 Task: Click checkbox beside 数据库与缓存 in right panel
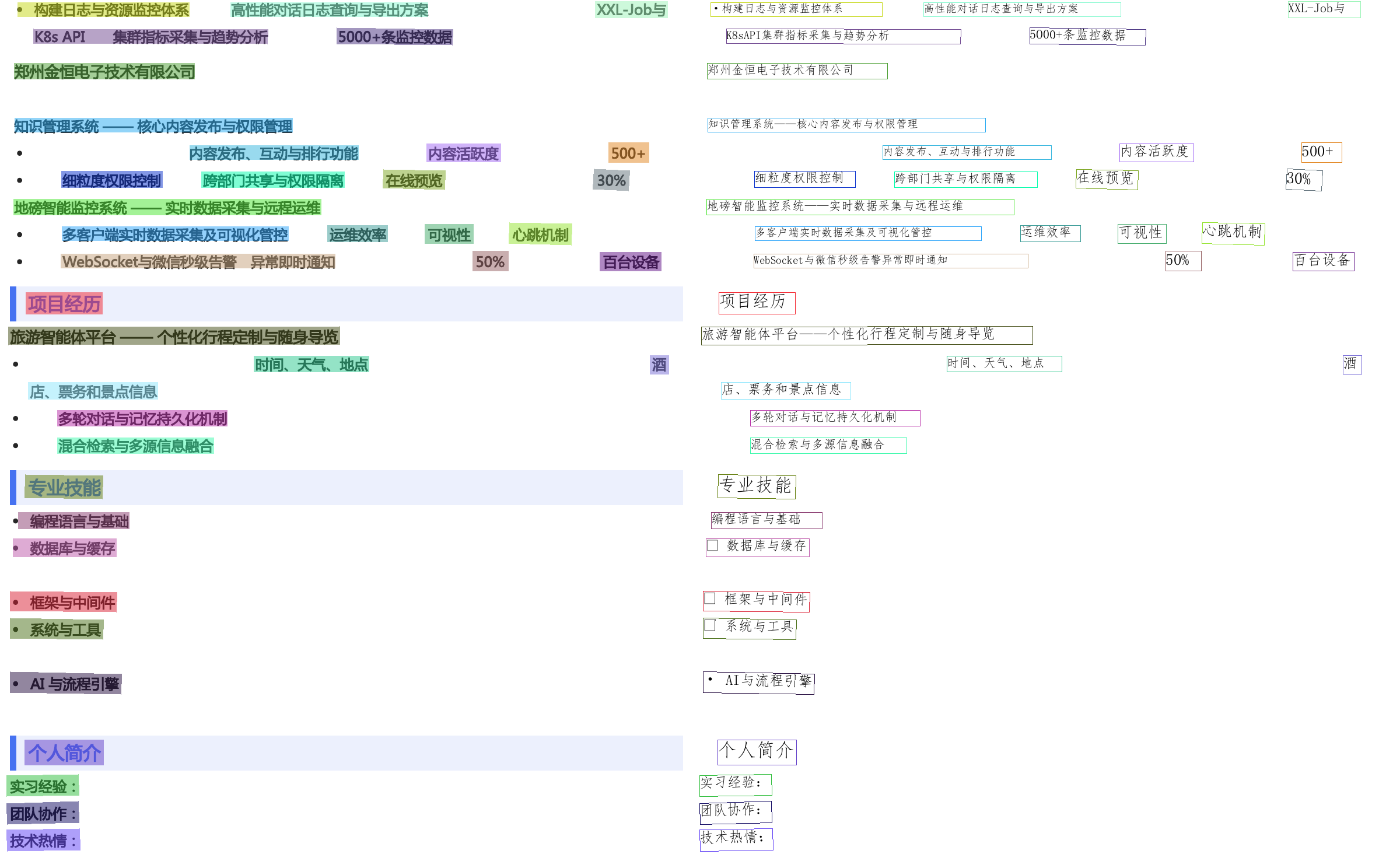coord(712,545)
